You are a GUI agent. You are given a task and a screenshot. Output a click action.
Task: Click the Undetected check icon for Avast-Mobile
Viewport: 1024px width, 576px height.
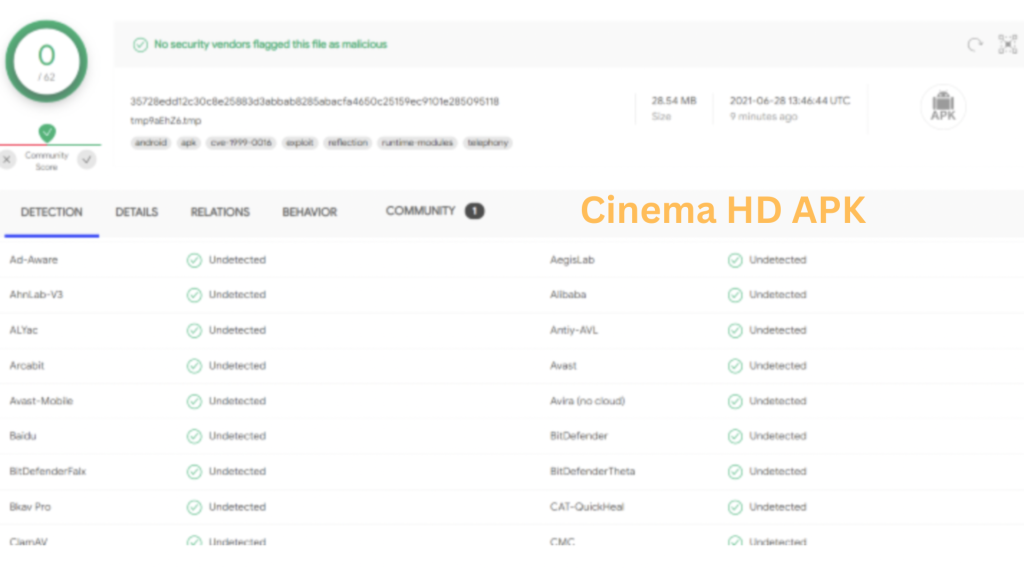194,401
